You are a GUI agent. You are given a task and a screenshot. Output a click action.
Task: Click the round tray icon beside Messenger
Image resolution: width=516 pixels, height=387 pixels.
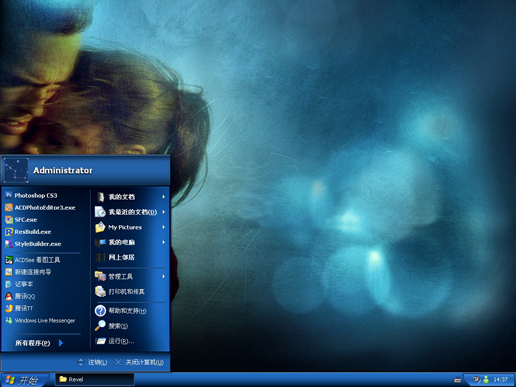[x=477, y=379]
